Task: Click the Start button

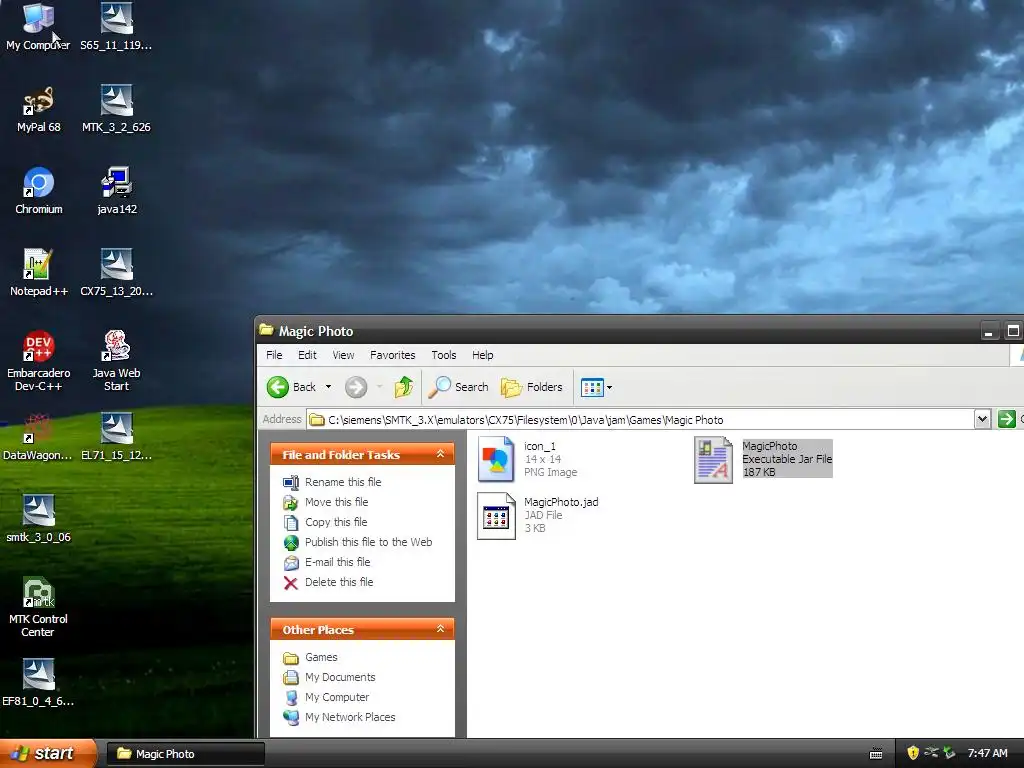Action: click(x=48, y=753)
